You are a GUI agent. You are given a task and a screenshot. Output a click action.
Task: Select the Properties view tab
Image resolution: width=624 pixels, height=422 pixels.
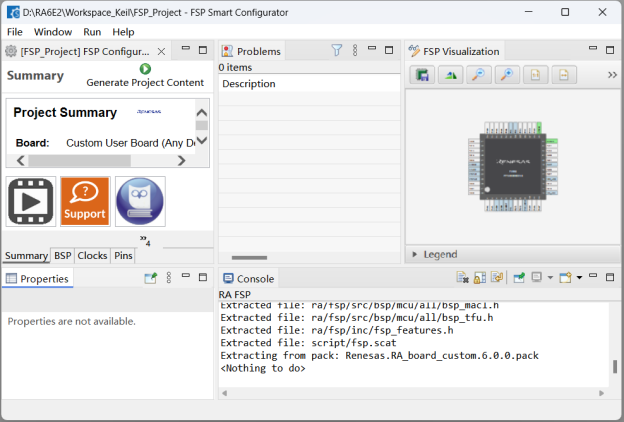coord(38,279)
